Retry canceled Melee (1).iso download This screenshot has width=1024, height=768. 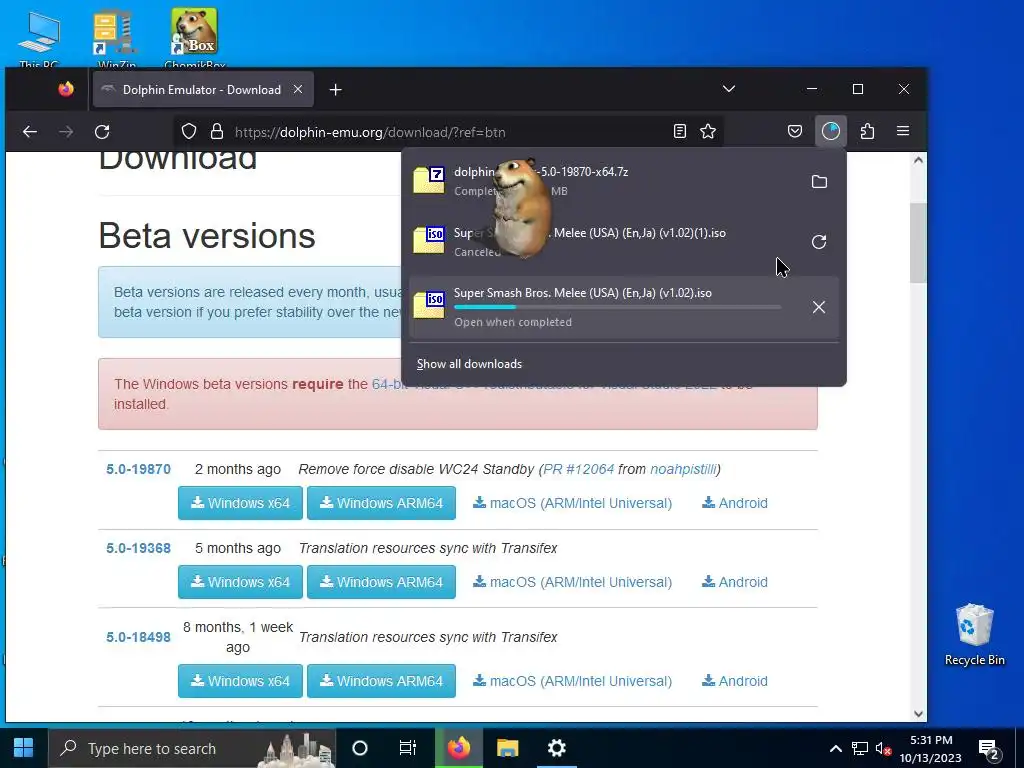819,242
